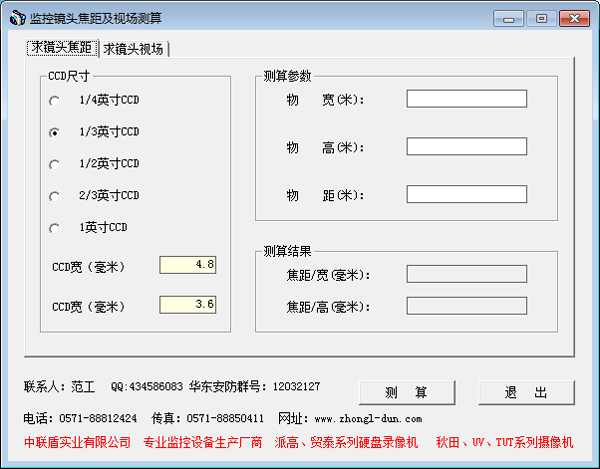Click the fax number 0571-88850411
The image size is (600, 469).
coord(225,419)
